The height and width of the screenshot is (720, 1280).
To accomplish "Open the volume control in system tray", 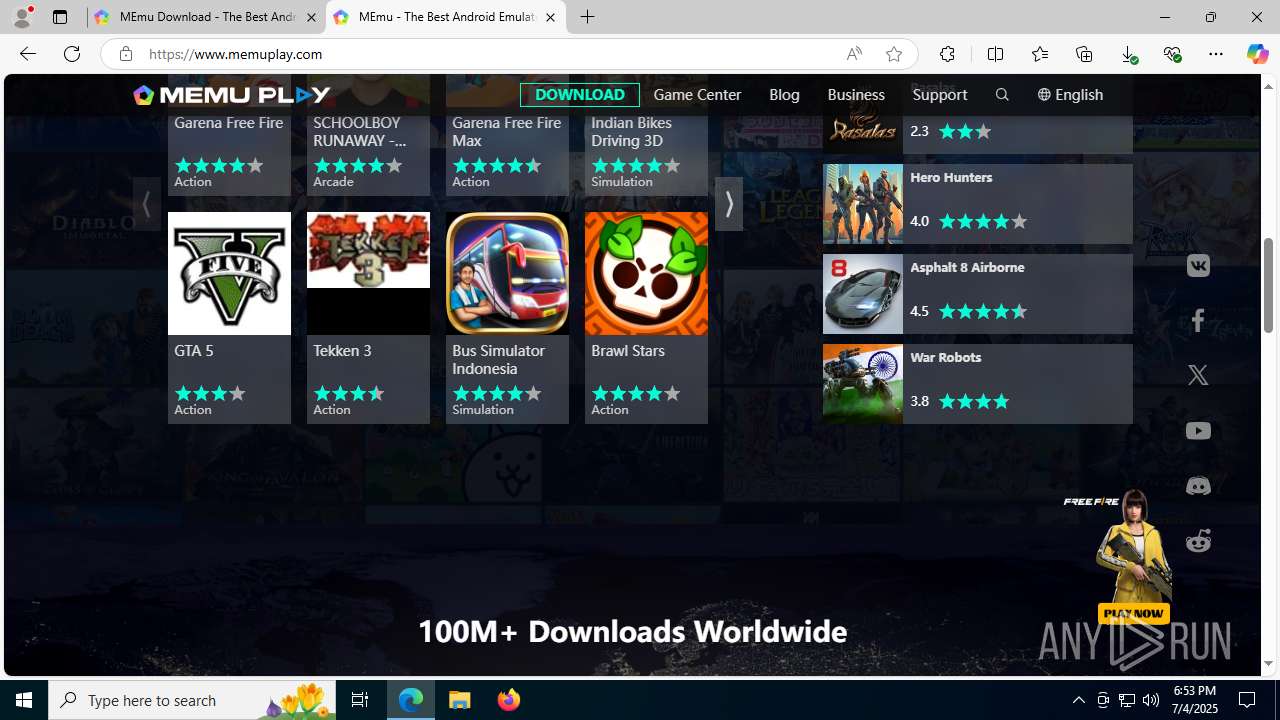I will (x=1151, y=700).
